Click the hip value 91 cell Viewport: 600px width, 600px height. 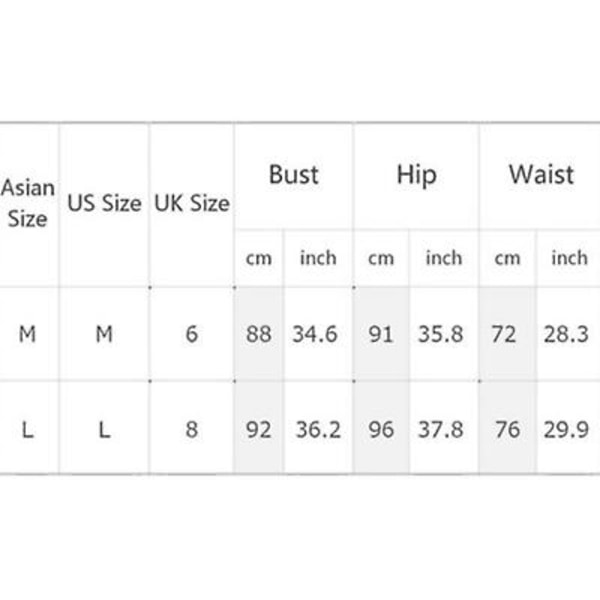(381, 334)
